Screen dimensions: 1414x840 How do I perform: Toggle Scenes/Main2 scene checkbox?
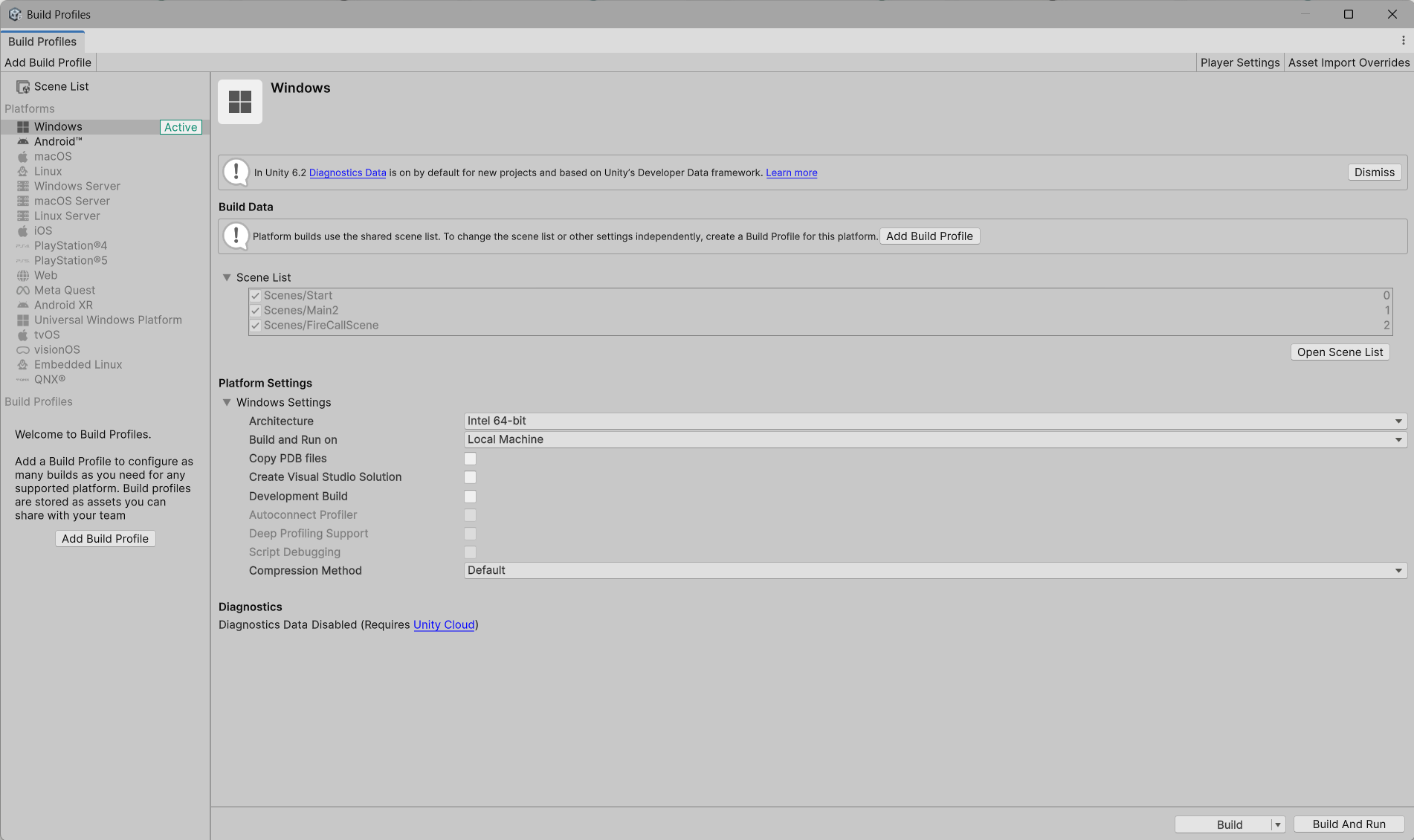(x=256, y=311)
